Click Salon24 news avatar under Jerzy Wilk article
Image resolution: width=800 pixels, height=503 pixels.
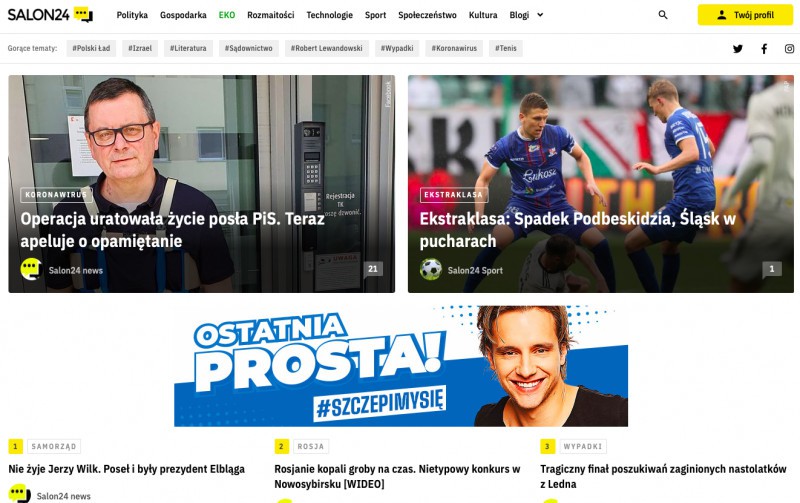(19, 494)
